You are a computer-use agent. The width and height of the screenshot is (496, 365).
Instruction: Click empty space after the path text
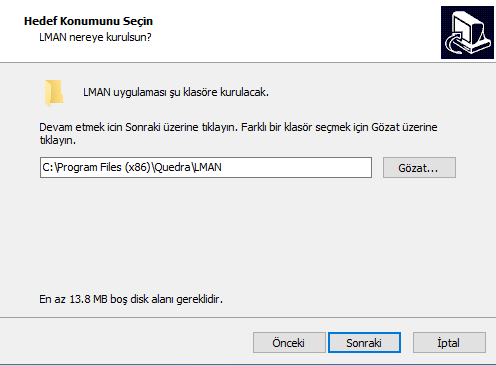point(297,168)
